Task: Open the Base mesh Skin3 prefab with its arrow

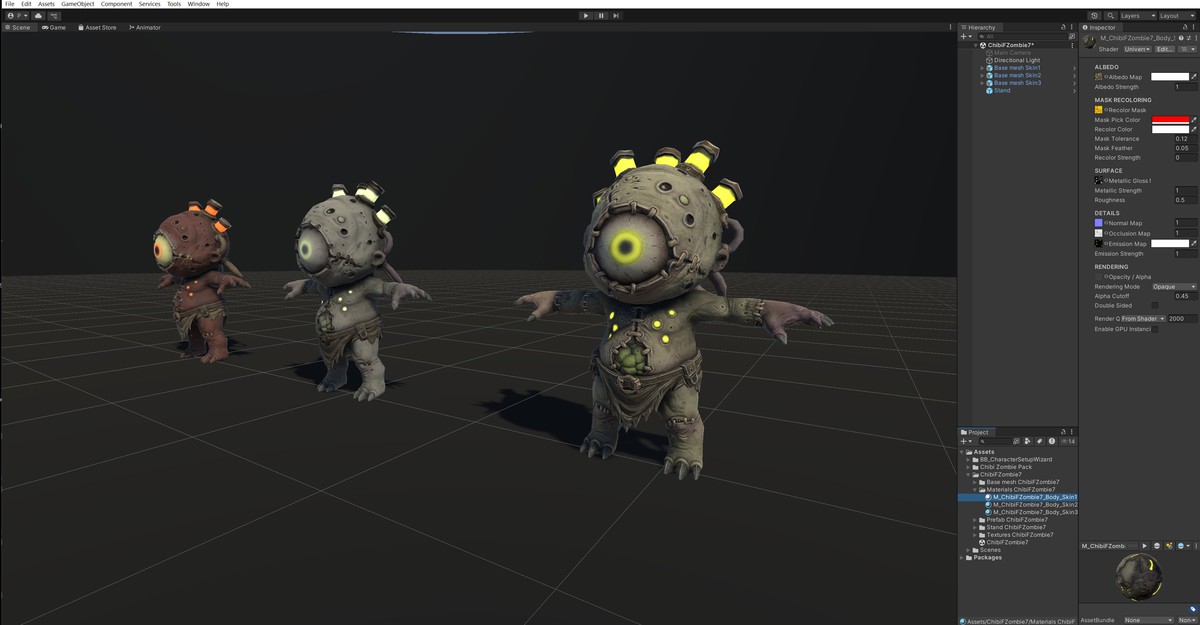Action: 1073,83
